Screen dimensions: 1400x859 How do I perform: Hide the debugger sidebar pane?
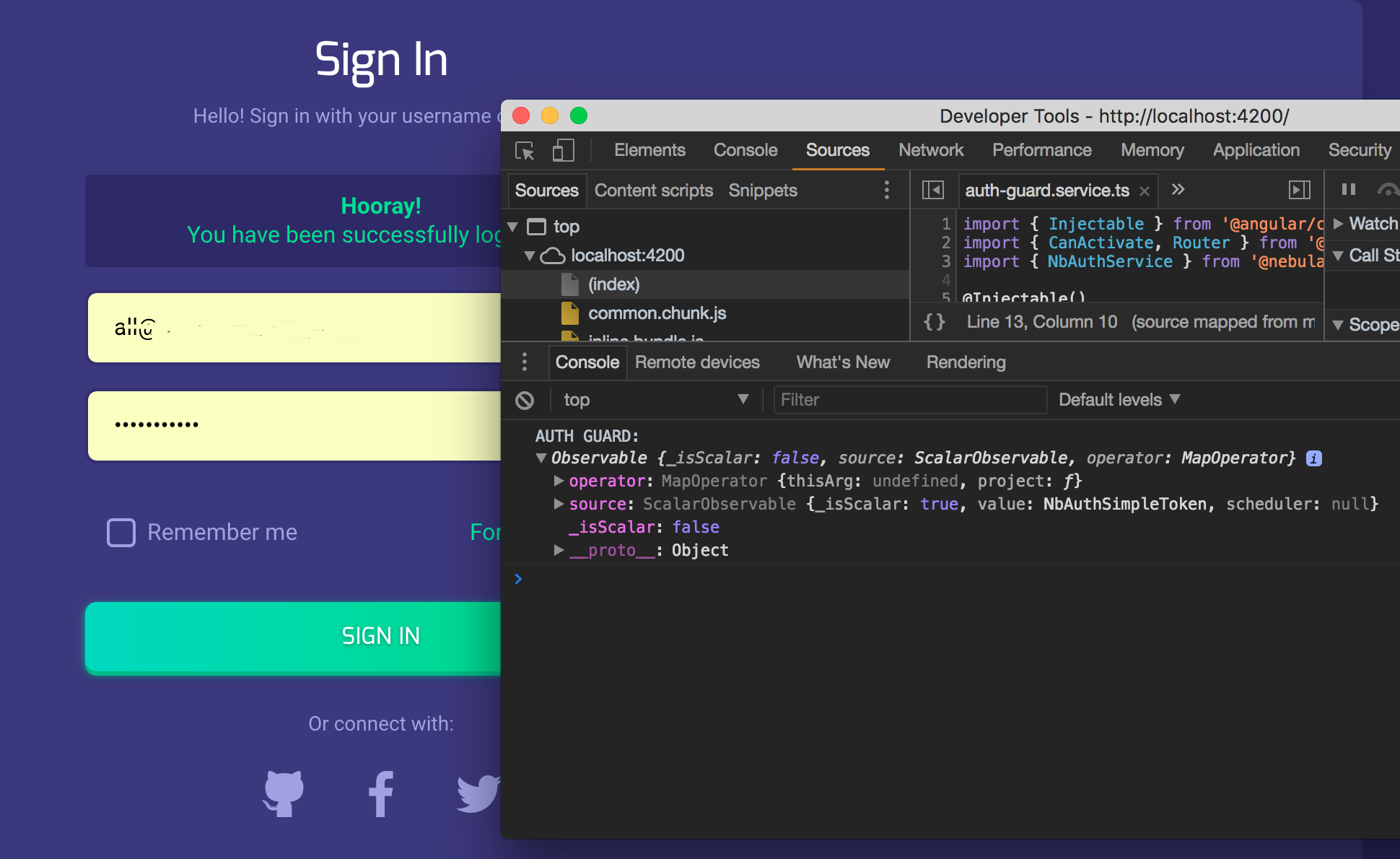[1300, 190]
